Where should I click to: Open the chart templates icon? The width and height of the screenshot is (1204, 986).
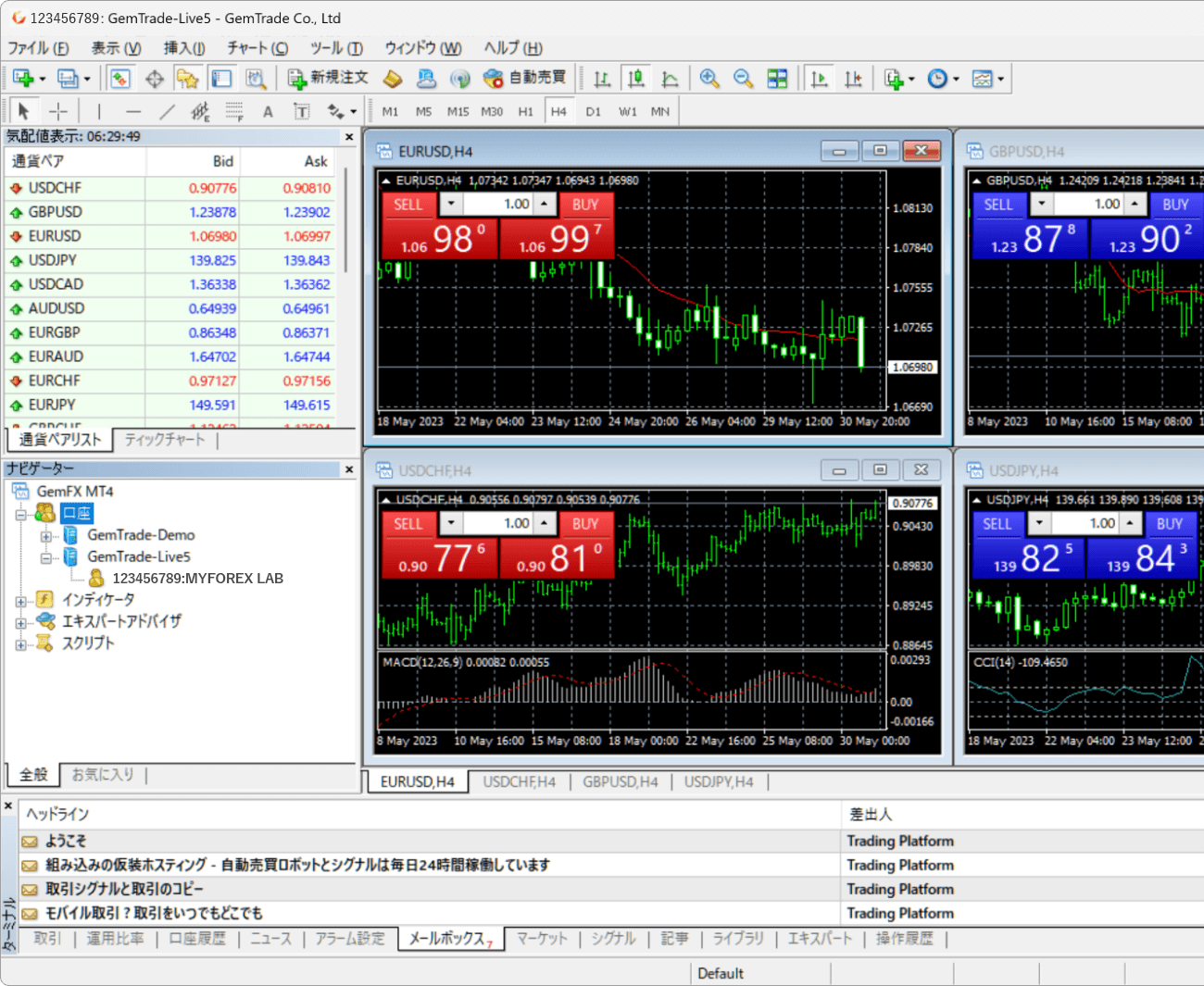(x=982, y=79)
